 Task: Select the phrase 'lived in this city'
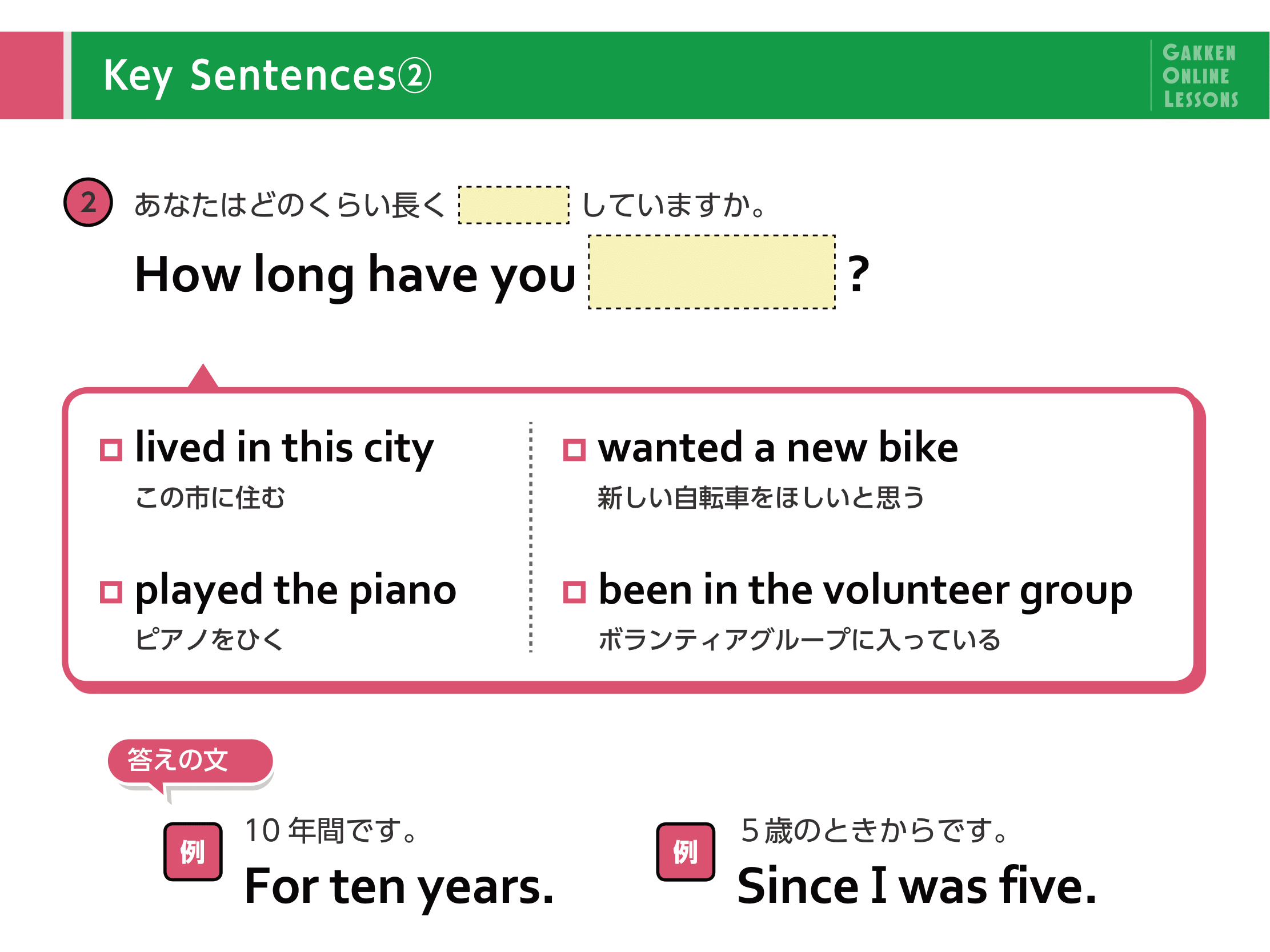[x=284, y=448]
